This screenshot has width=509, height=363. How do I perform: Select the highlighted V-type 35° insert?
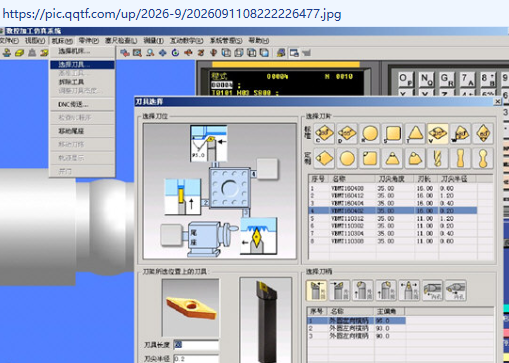pos(438,133)
